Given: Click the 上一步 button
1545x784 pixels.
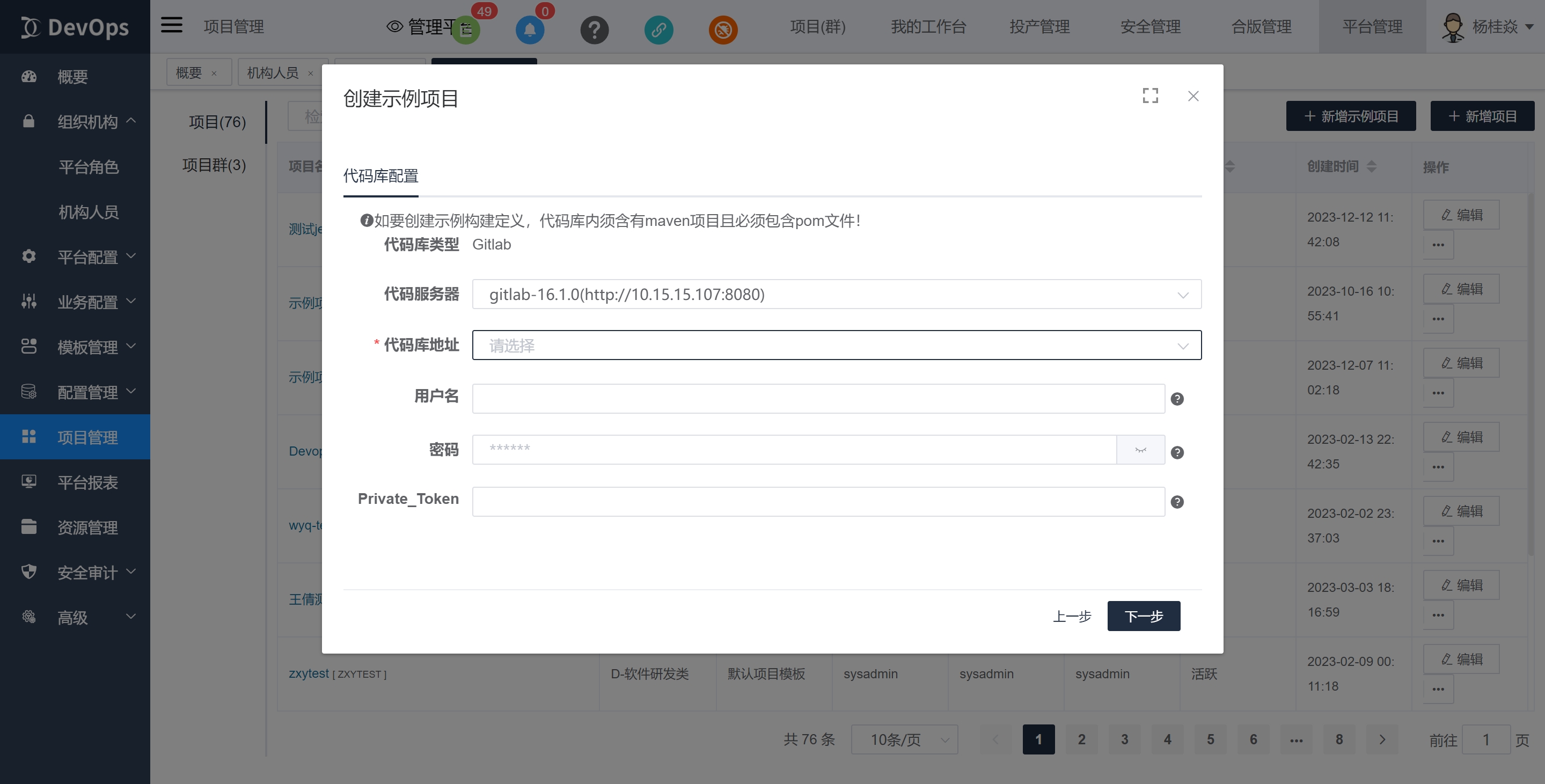Looking at the screenshot, I should pos(1072,616).
